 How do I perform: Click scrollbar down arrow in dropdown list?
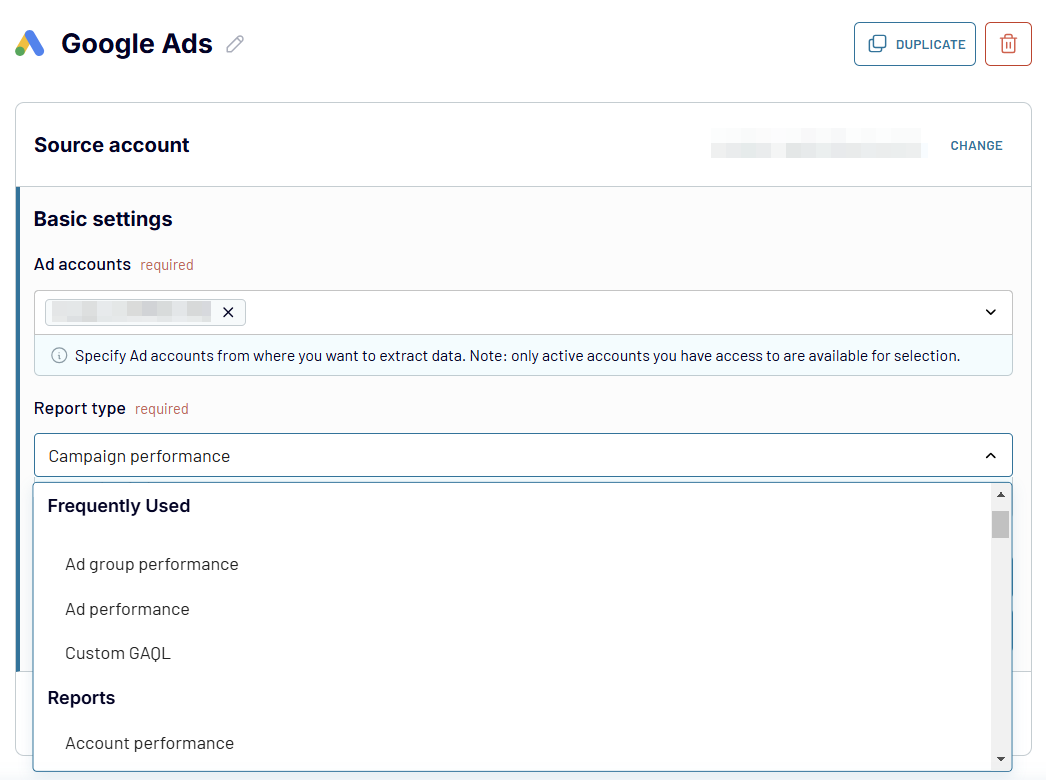coord(1001,759)
